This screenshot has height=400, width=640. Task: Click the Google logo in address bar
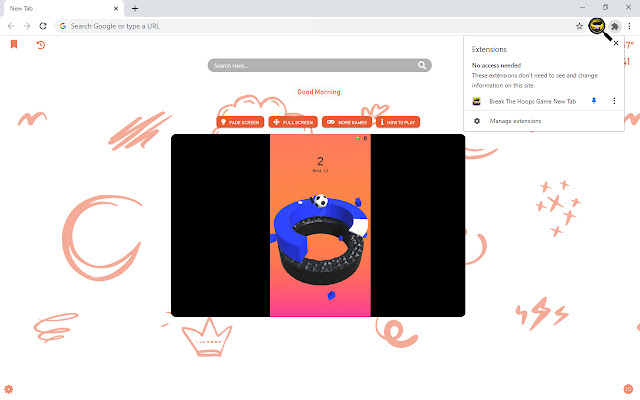63,26
